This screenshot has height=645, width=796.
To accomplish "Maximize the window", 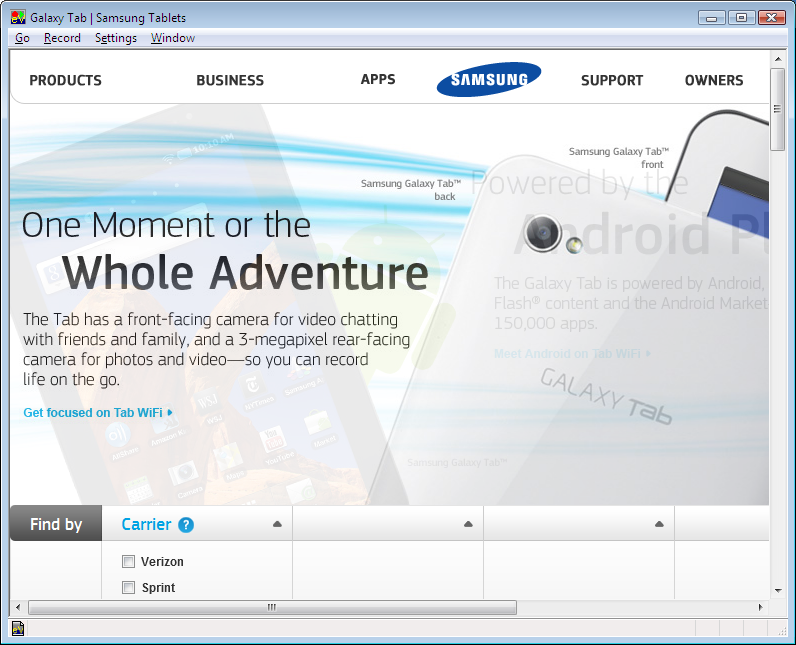I will tap(741, 18).
